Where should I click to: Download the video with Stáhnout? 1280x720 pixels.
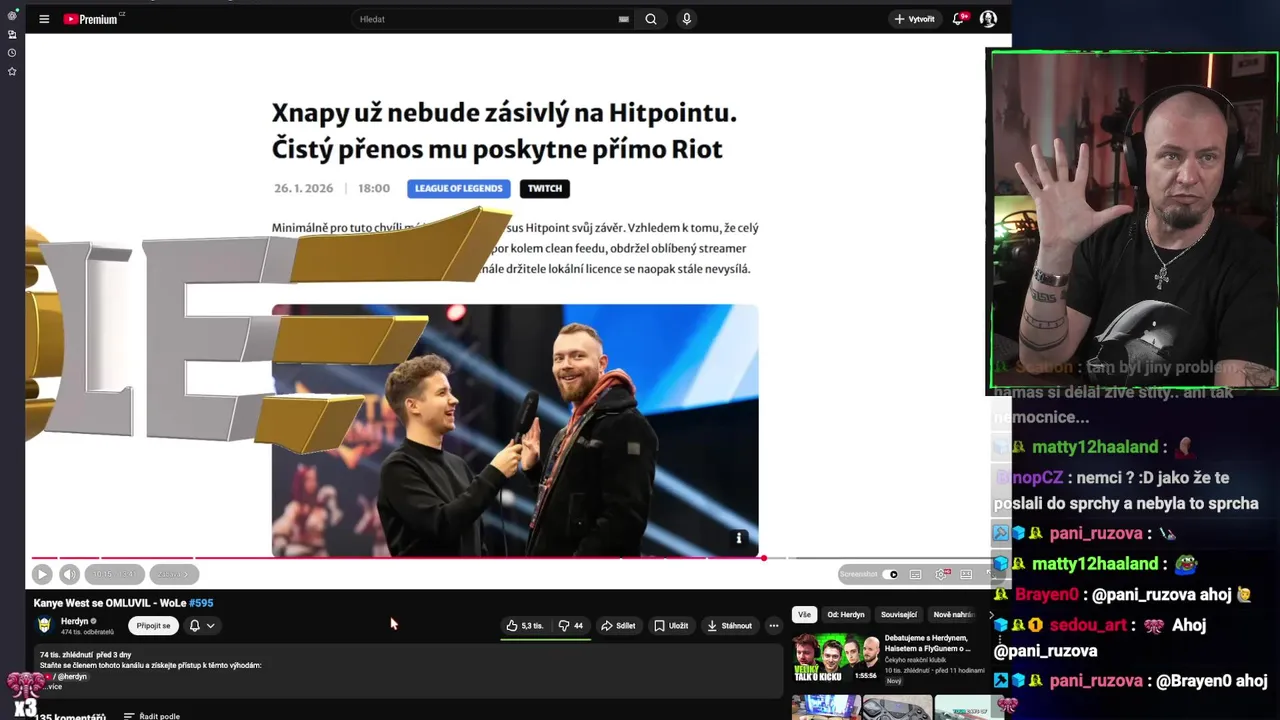[x=729, y=626]
